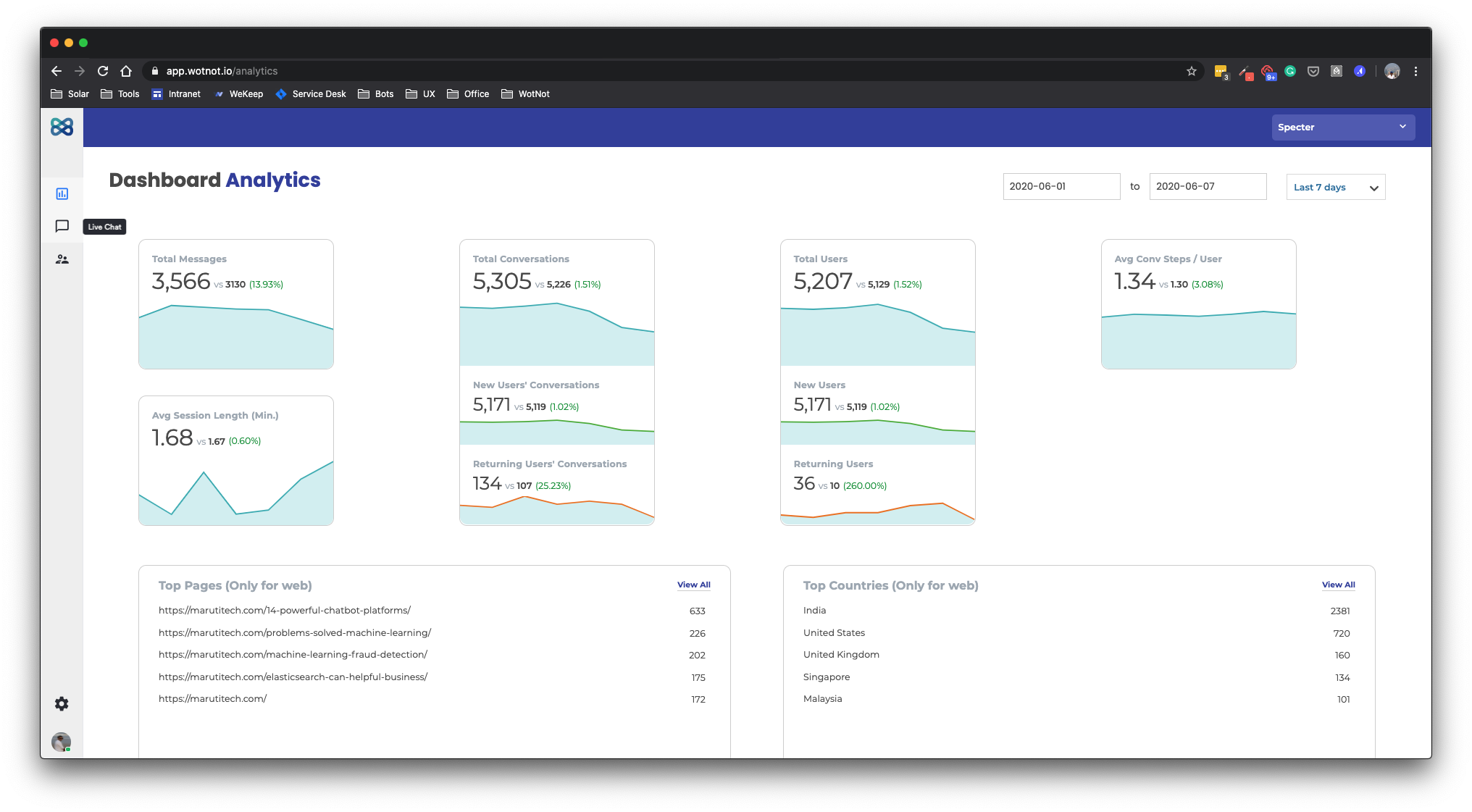View all Top Pages
The width and height of the screenshot is (1472, 812).
point(693,585)
